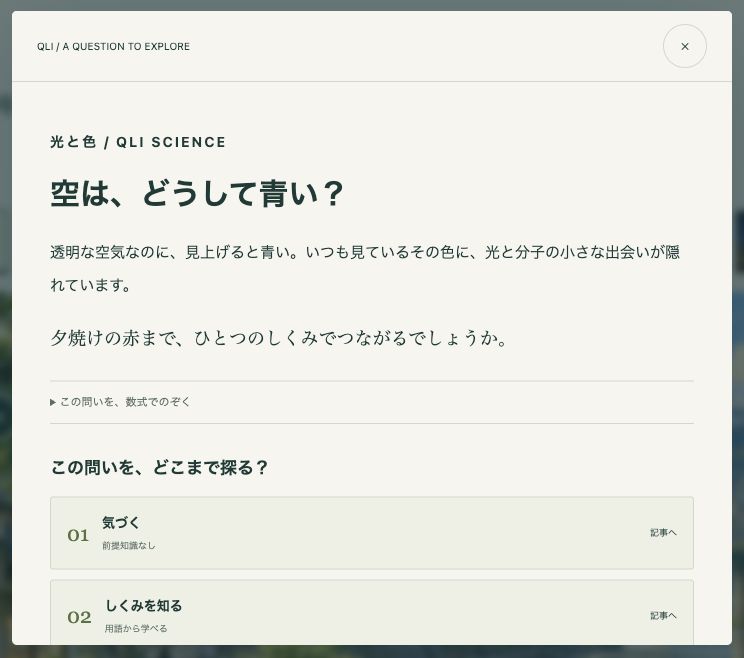Click the 'QLI / A QUESTION TO EXPLORE' header text
The width and height of the screenshot is (744, 658).
[113, 46]
